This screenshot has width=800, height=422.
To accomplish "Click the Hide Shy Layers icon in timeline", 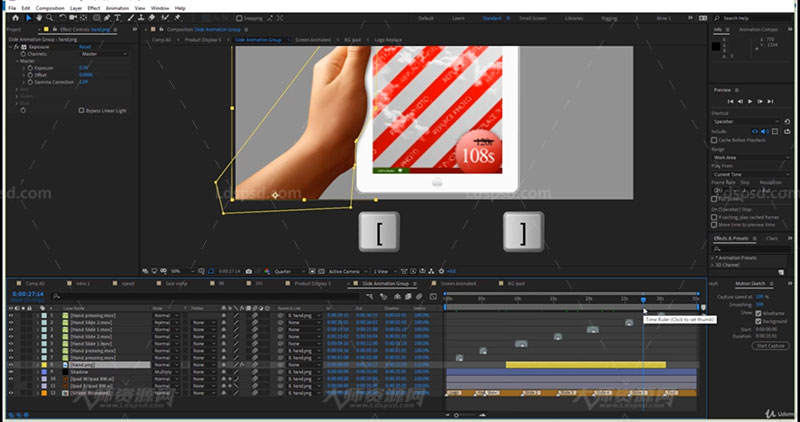I will click(x=397, y=296).
